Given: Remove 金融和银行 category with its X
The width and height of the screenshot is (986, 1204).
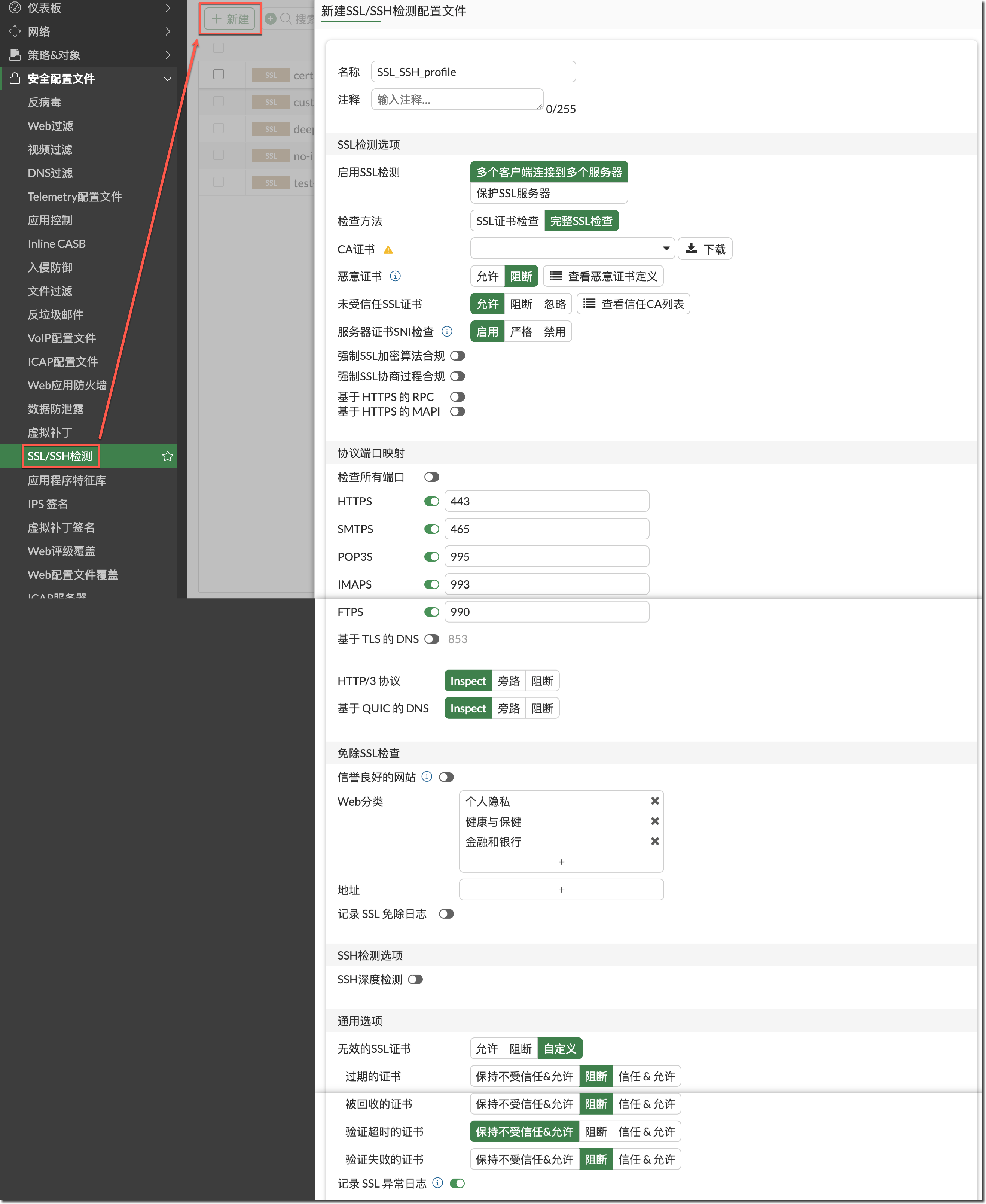Looking at the screenshot, I should point(654,842).
